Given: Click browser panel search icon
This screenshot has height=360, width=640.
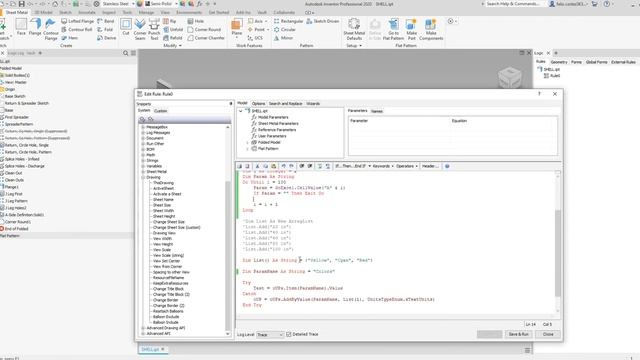Looking at the screenshot, I should [126, 53].
